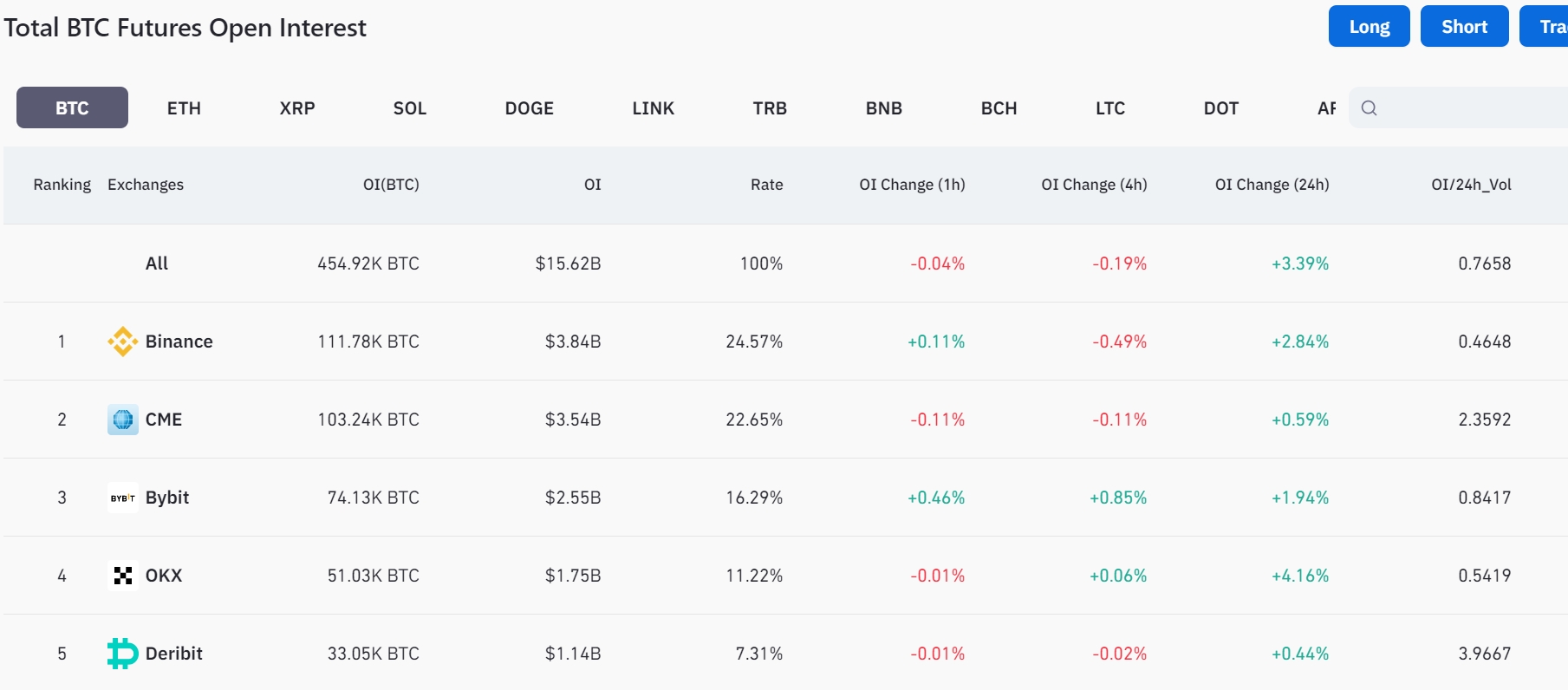Click the Binance exchange logo icon
The height and width of the screenshot is (690, 1568).
[122, 342]
